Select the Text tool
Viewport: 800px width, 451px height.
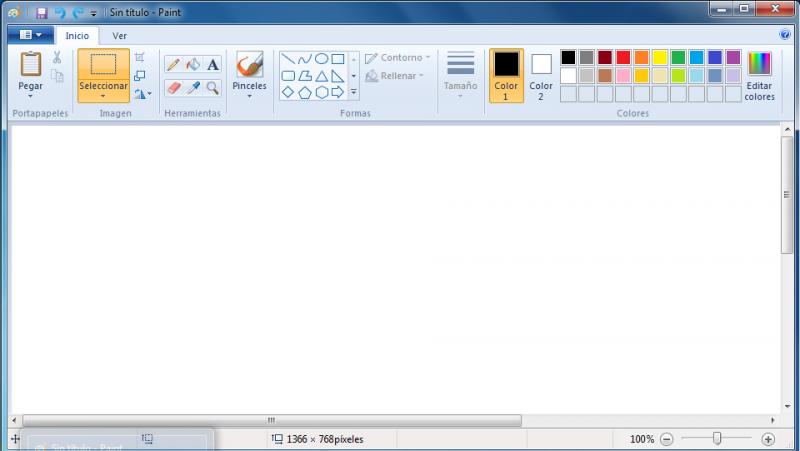pos(212,65)
